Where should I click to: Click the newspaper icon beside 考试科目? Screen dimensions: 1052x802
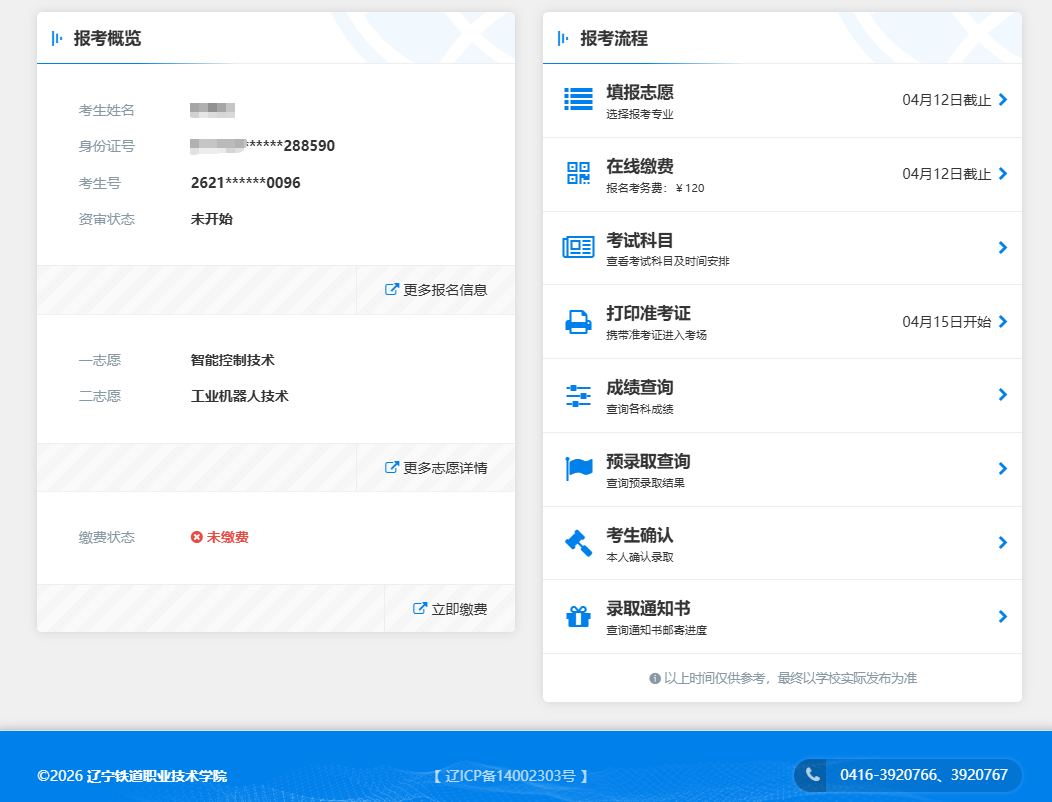(578, 247)
